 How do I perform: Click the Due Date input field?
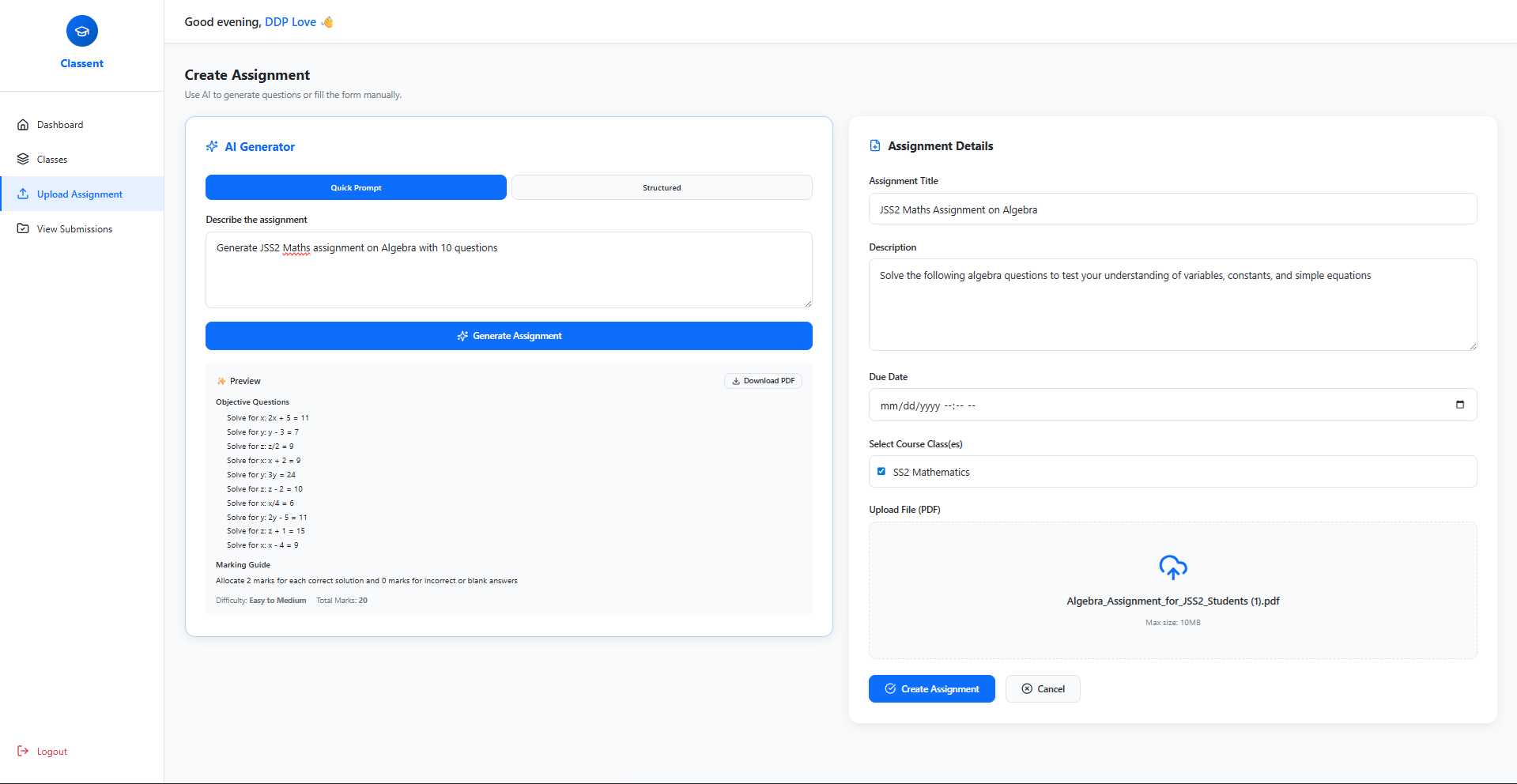point(1173,405)
